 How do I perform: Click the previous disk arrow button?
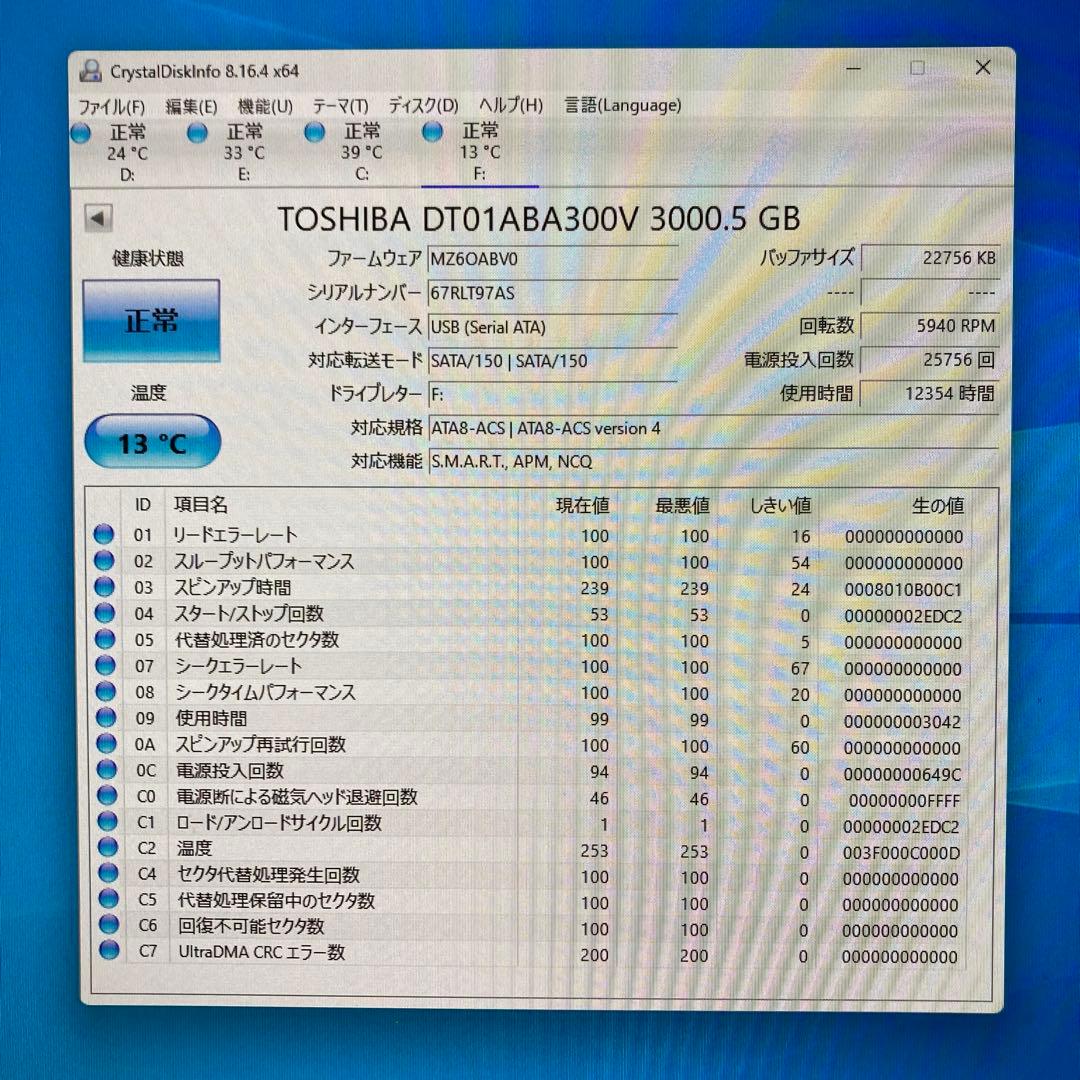(98, 219)
